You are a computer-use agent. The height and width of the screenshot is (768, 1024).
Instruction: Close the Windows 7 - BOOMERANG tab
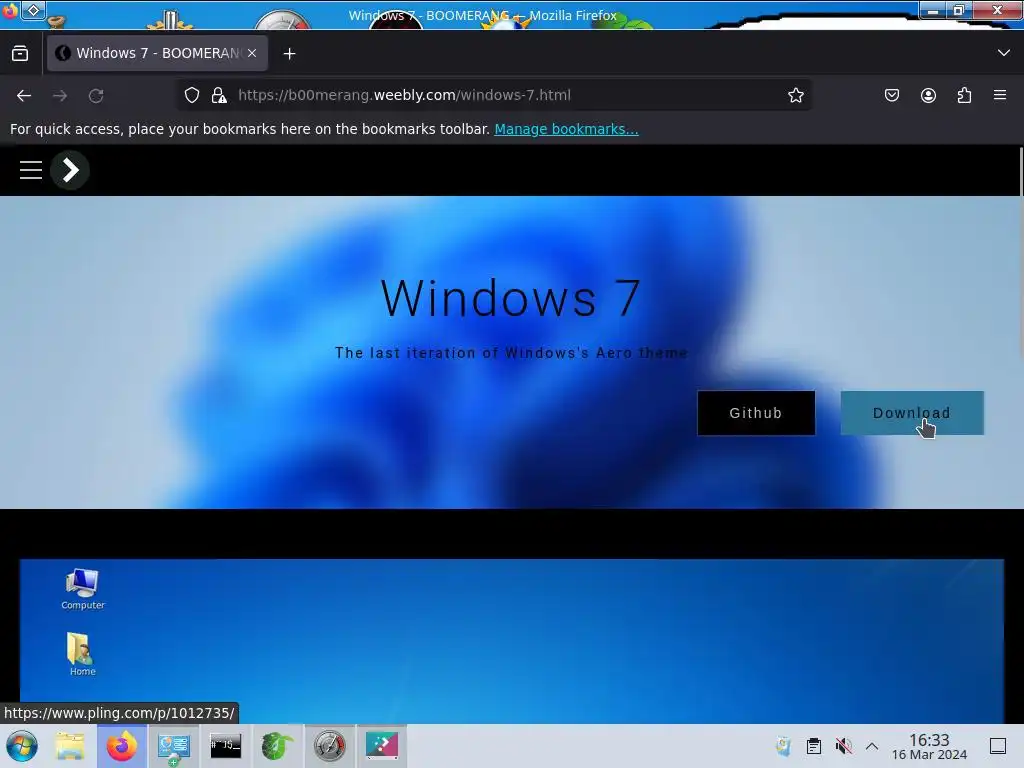[252, 54]
